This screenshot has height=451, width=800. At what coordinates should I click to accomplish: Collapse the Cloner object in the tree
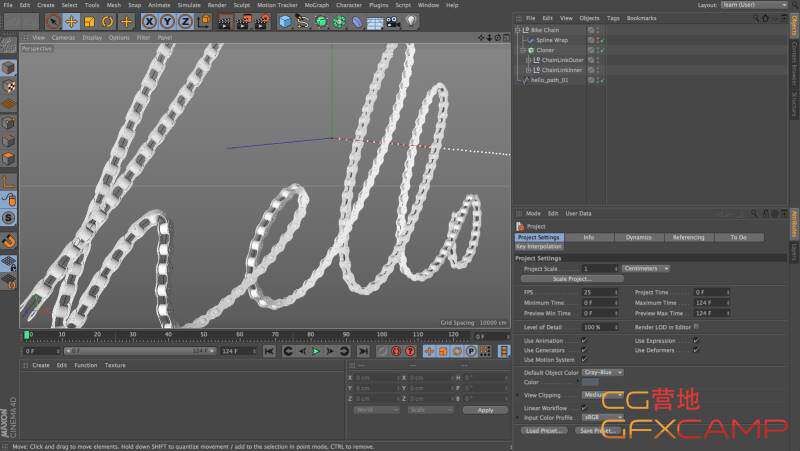click(523, 50)
